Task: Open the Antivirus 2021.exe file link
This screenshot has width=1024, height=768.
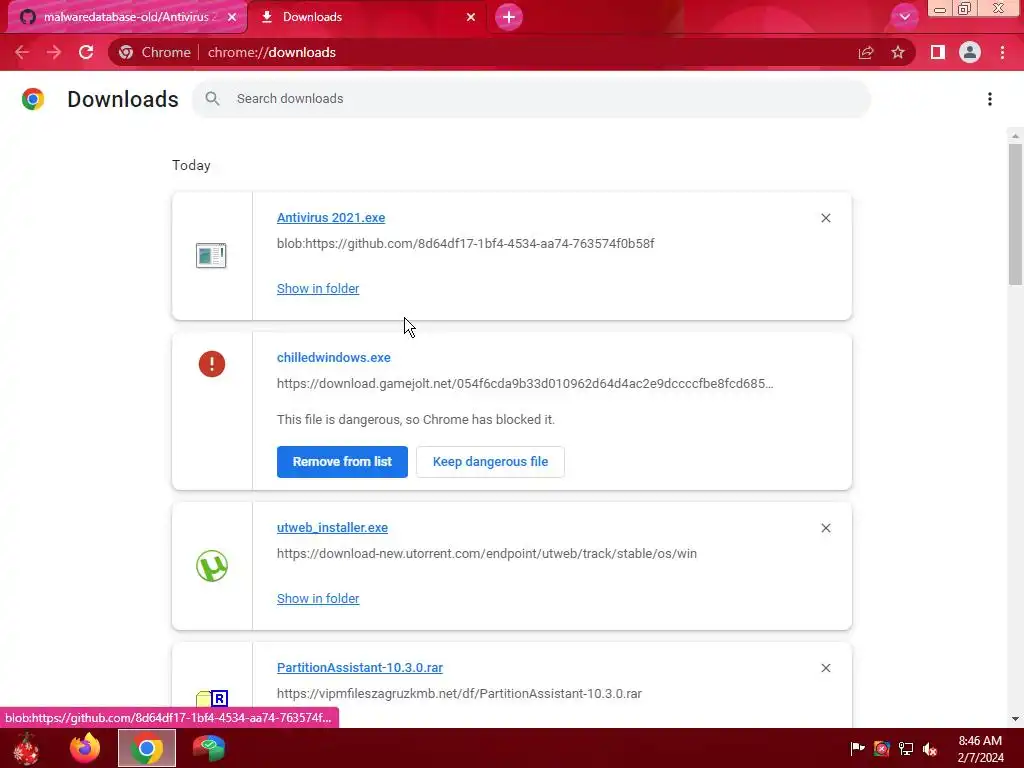Action: tap(331, 217)
